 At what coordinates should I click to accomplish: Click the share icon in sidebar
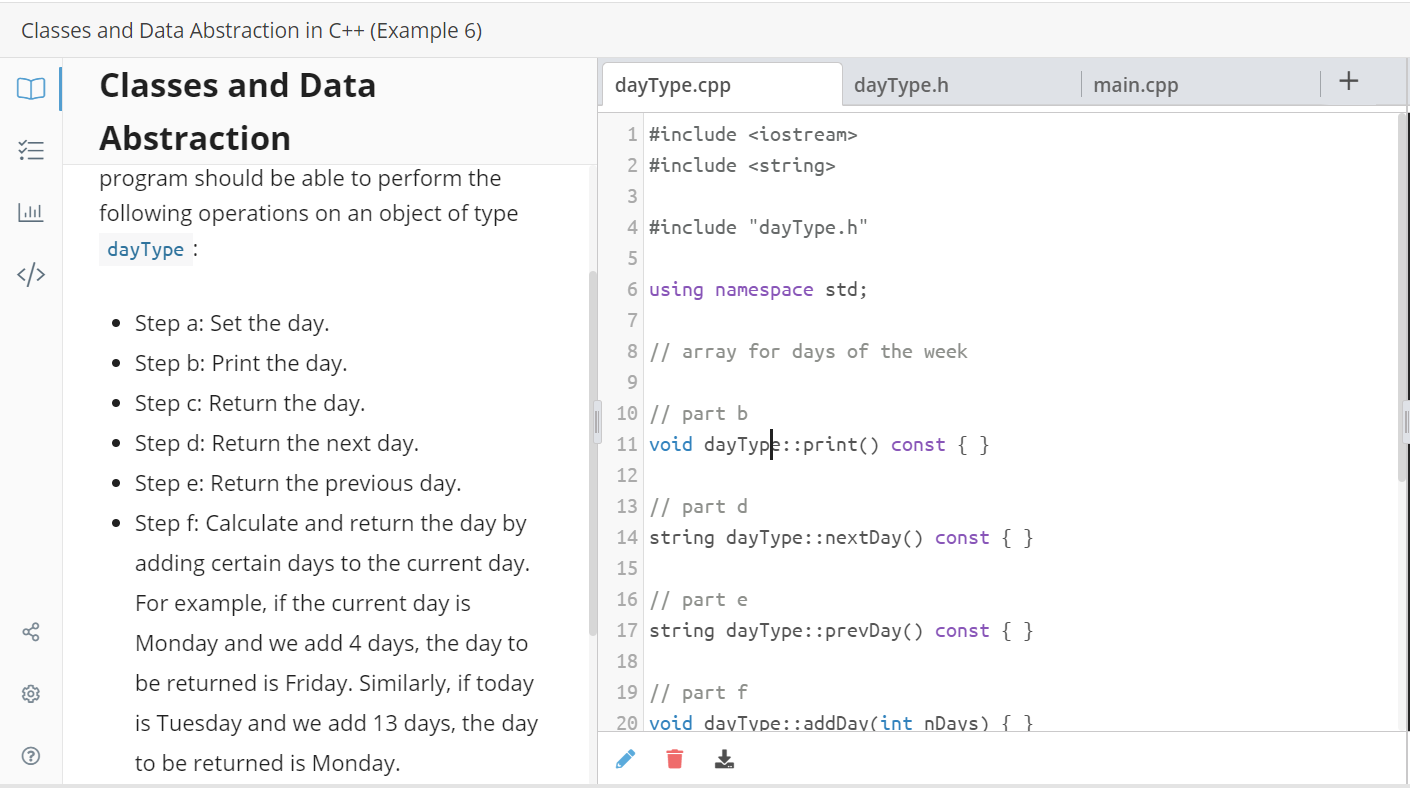pyautogui.click(x=31, y=632)
